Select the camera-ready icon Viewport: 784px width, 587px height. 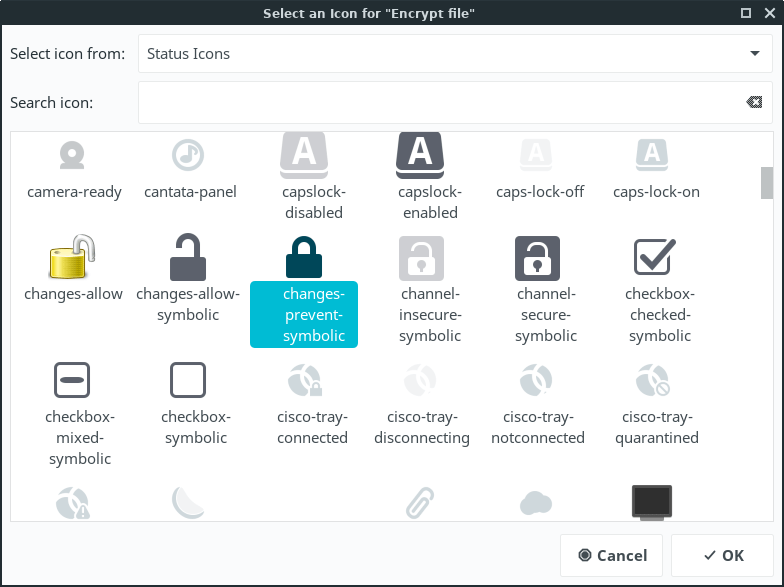pyautogui.click(x=74, y=155)
